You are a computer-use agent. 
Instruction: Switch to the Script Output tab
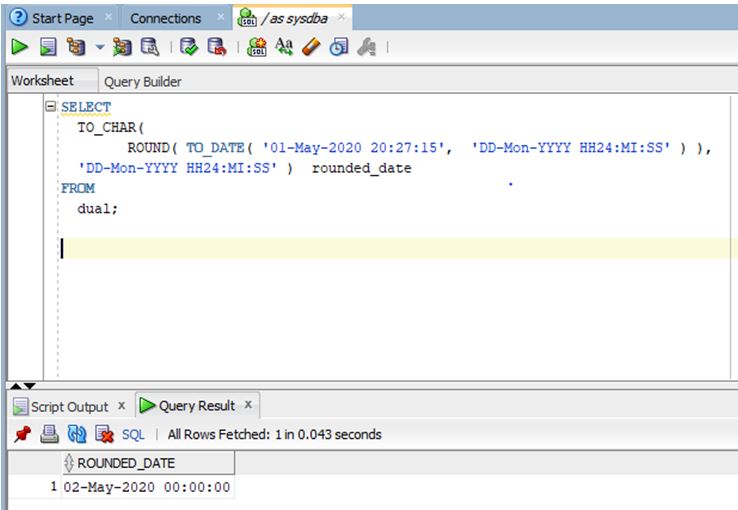[x=69, y=406]
